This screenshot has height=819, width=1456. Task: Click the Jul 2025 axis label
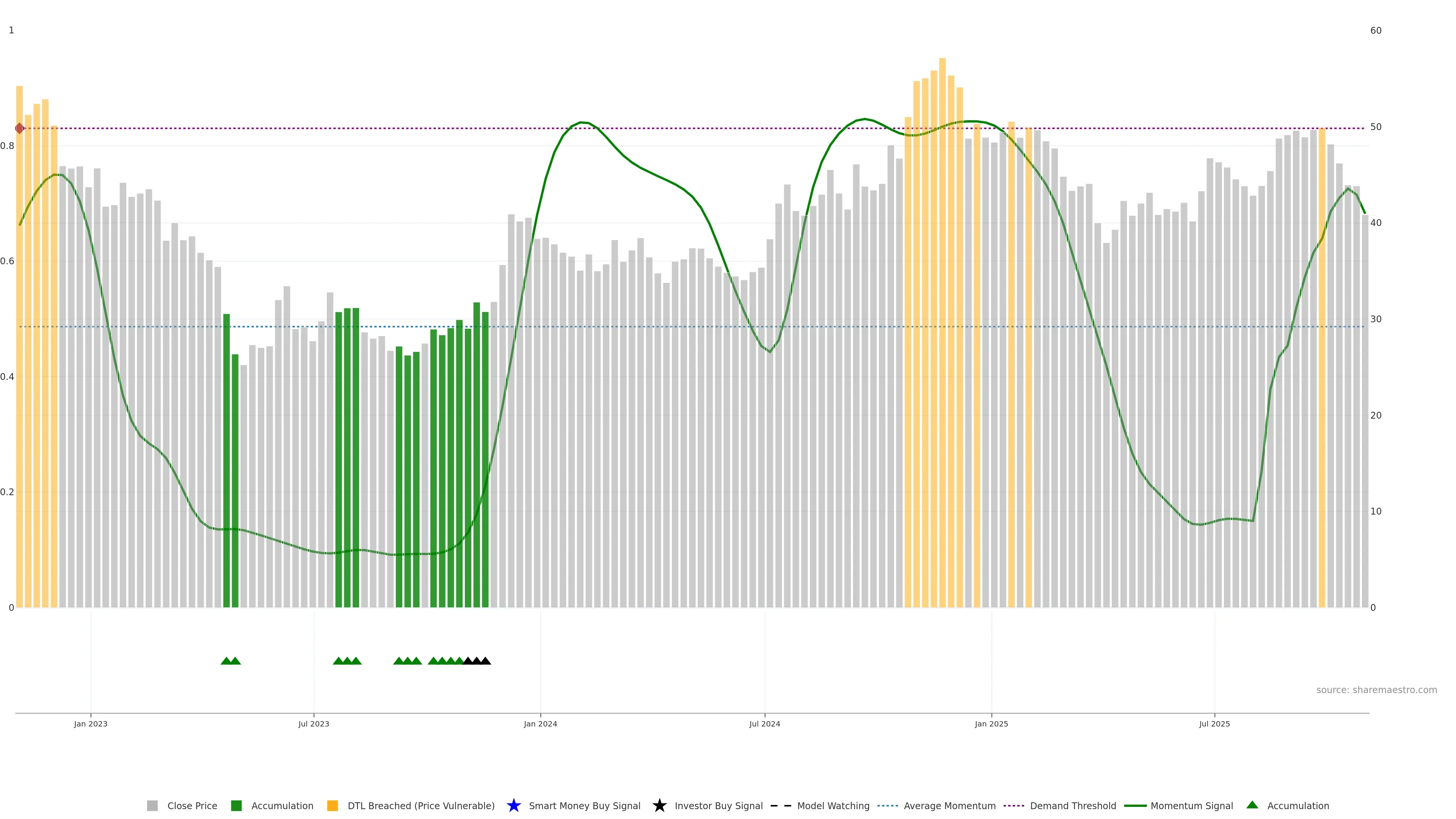(x=1214, y=723)
